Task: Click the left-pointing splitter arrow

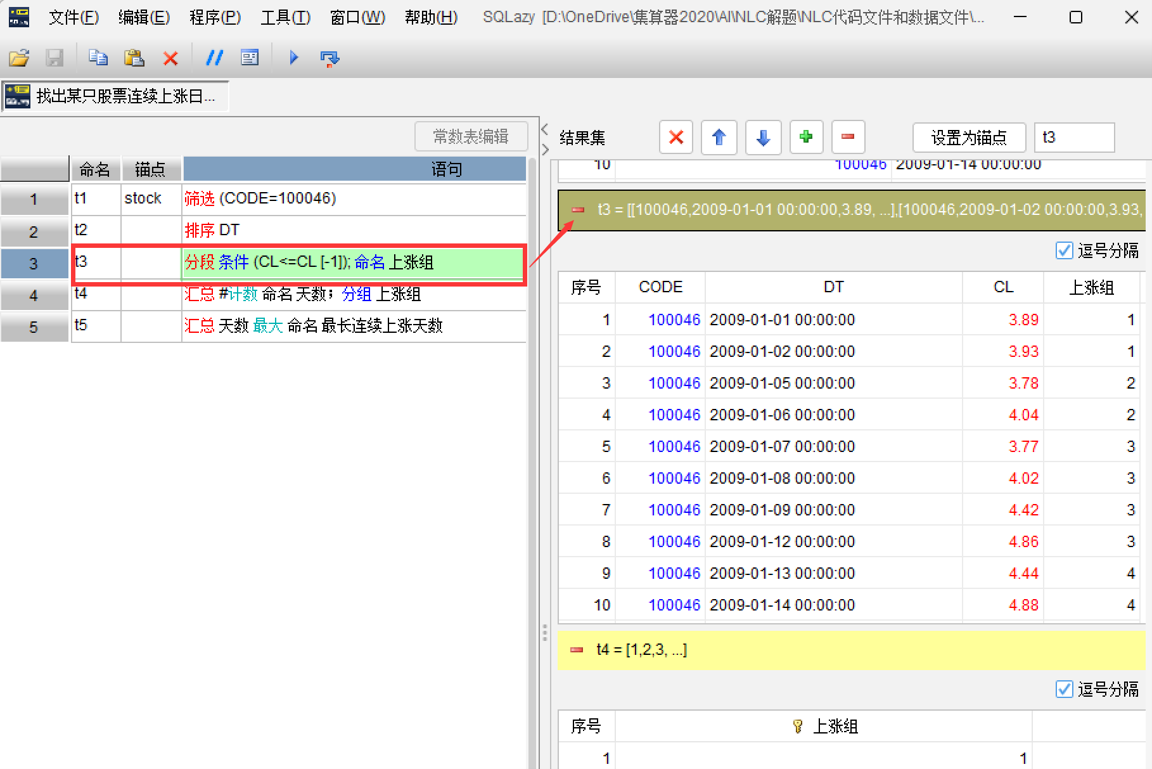Action: coord(545,129)
